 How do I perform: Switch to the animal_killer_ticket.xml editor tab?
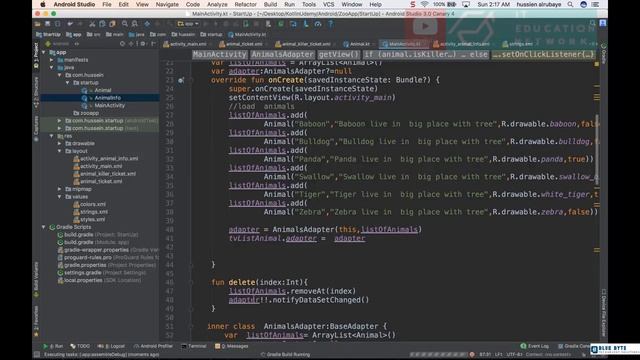[x=306, y=44]
